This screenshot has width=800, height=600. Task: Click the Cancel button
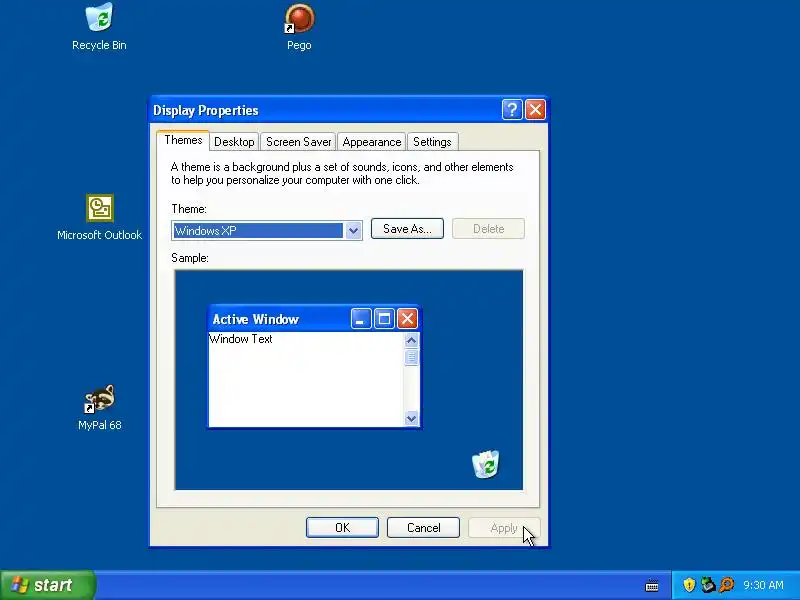[x=423, y=528]
